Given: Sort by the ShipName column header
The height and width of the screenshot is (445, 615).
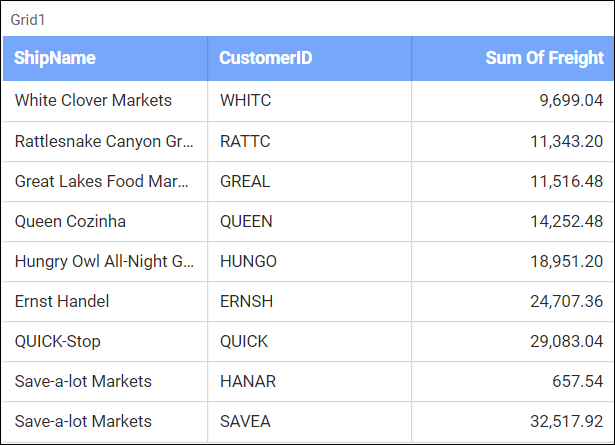Looking at the screenshot, I should coord(55,58).
